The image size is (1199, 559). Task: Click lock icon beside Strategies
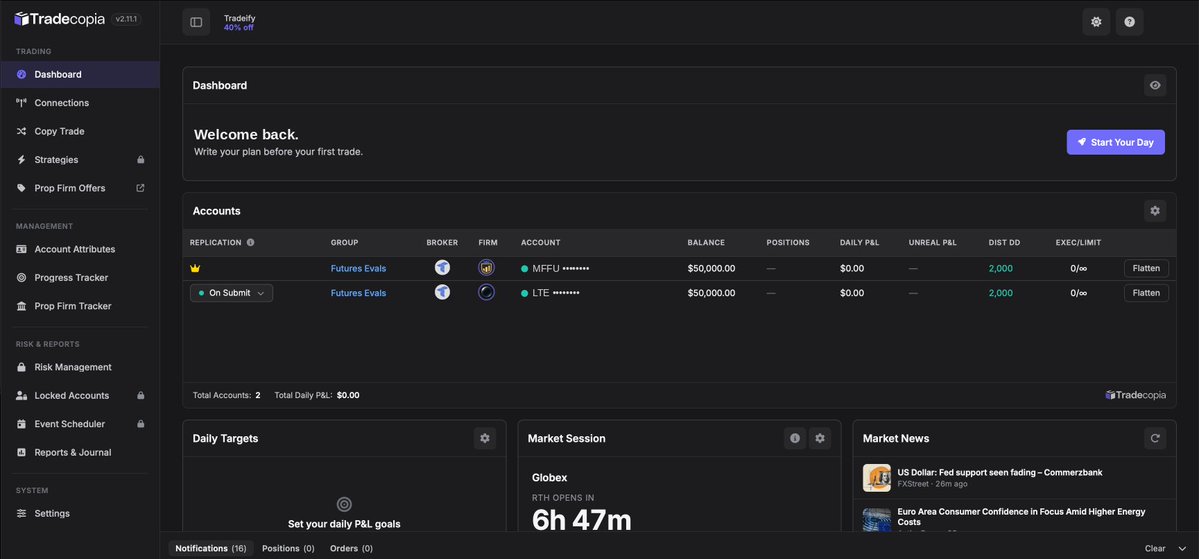[140, 160]
